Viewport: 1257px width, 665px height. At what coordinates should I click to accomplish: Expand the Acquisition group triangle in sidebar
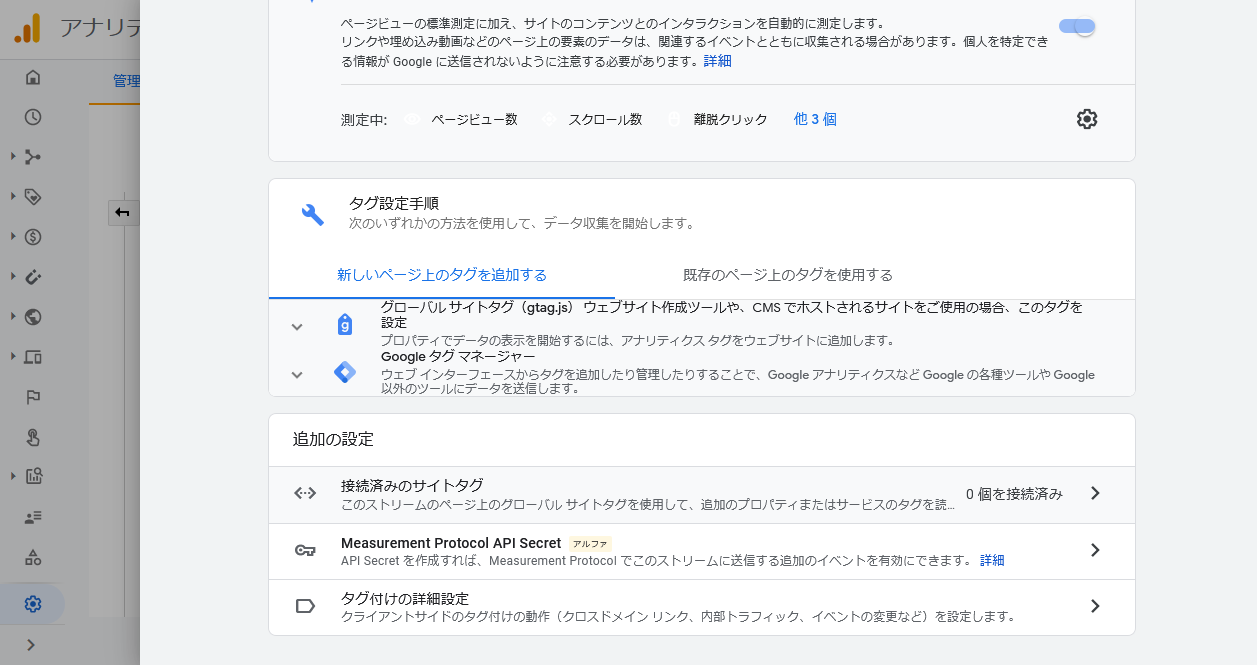(12, 156)
